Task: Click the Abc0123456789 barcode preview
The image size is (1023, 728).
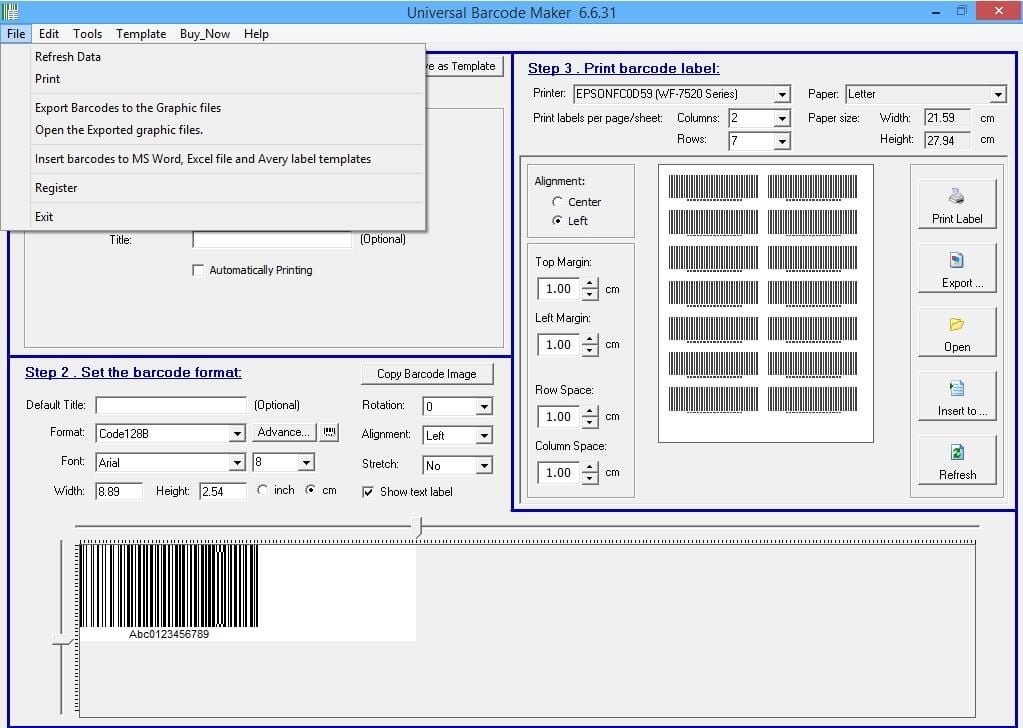Action: tap(247, 591)
